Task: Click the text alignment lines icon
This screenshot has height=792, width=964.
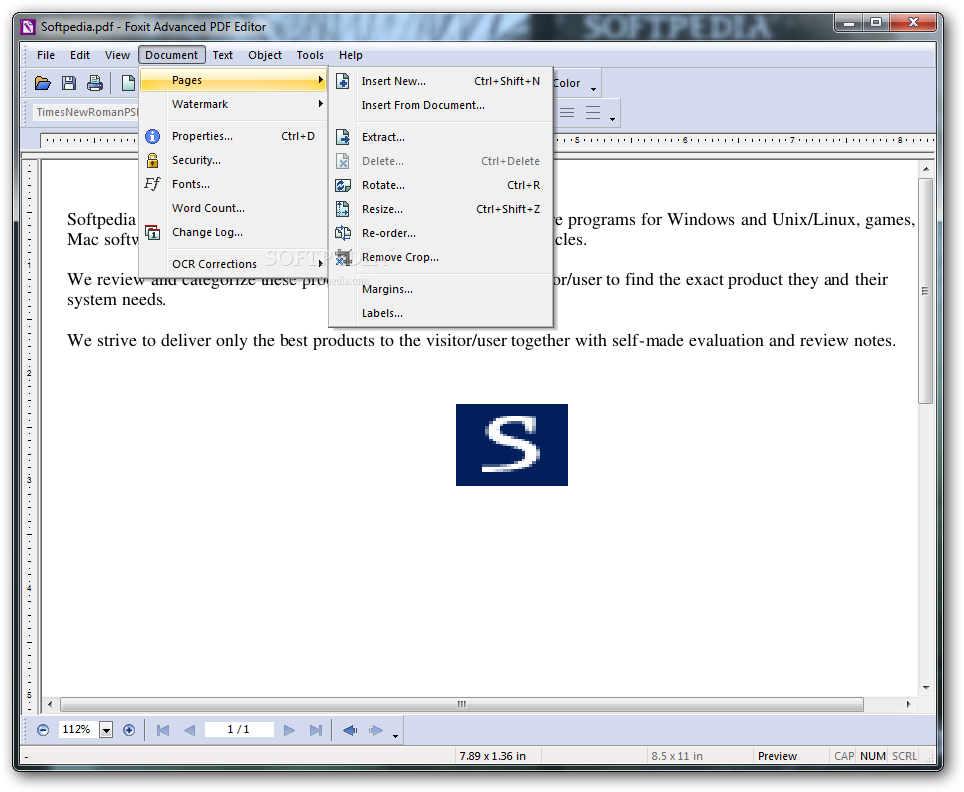Action: (x=567, y=113)
